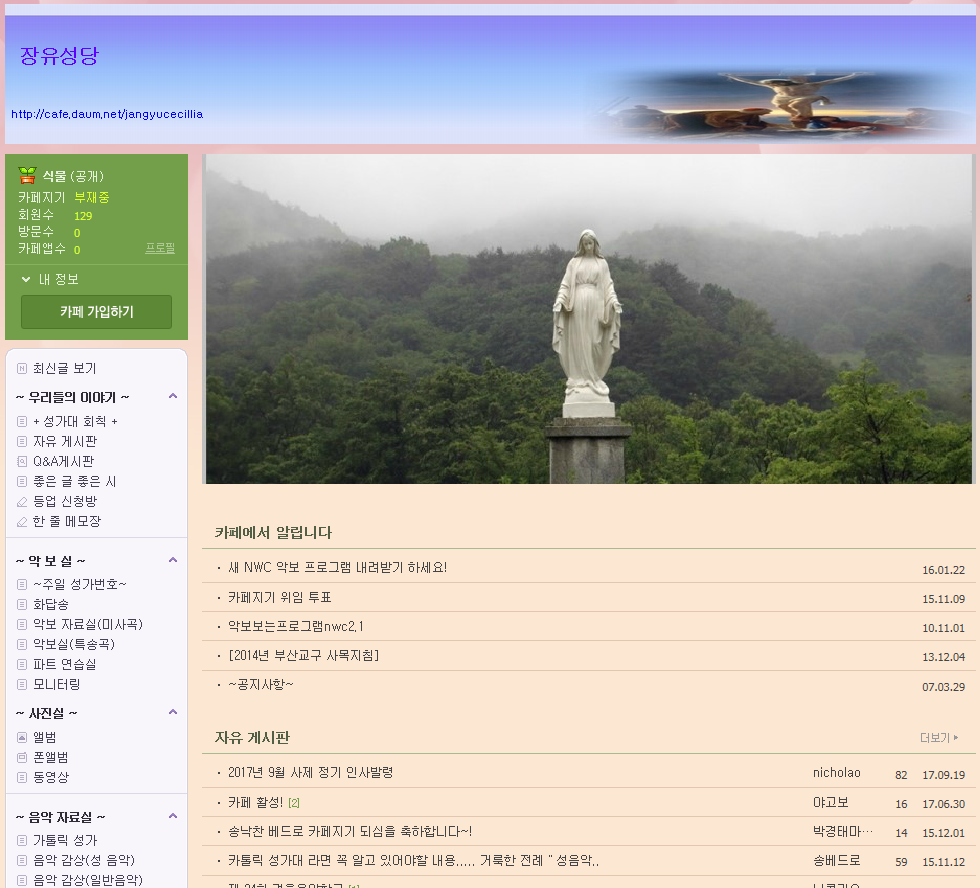Click the icon beside 악보실(특송곡)
Viewport: 980px width, 888px height.
click(22, 644)
